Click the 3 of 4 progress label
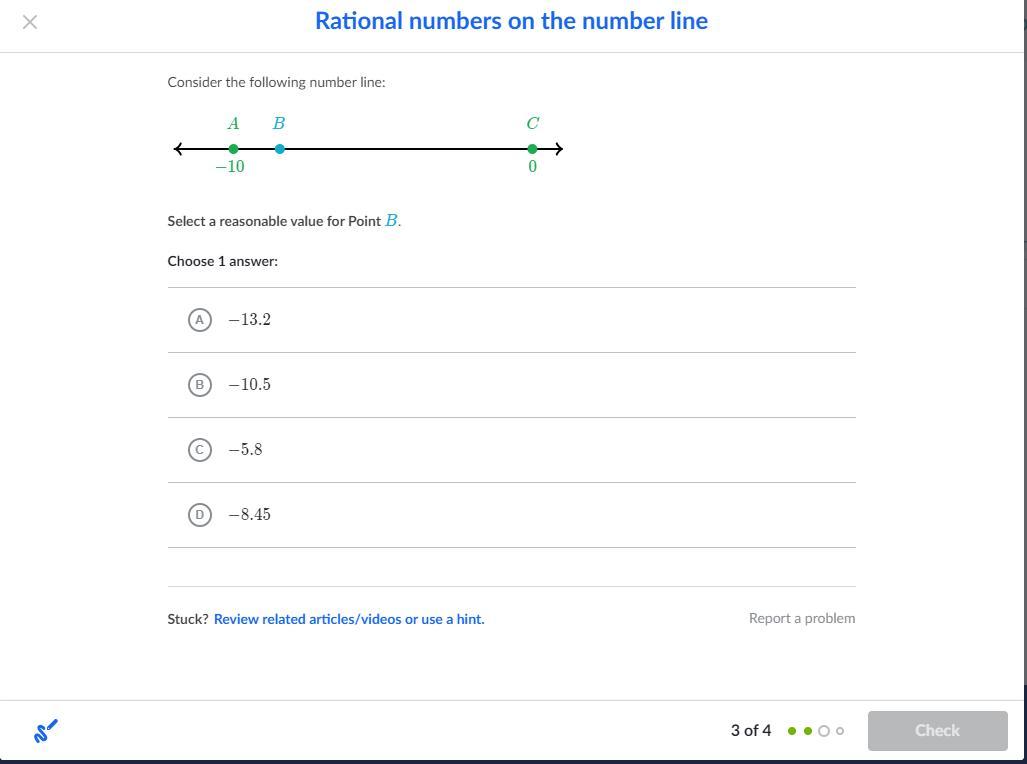This screenshot has width=1027, height=764. click(751, 731)
